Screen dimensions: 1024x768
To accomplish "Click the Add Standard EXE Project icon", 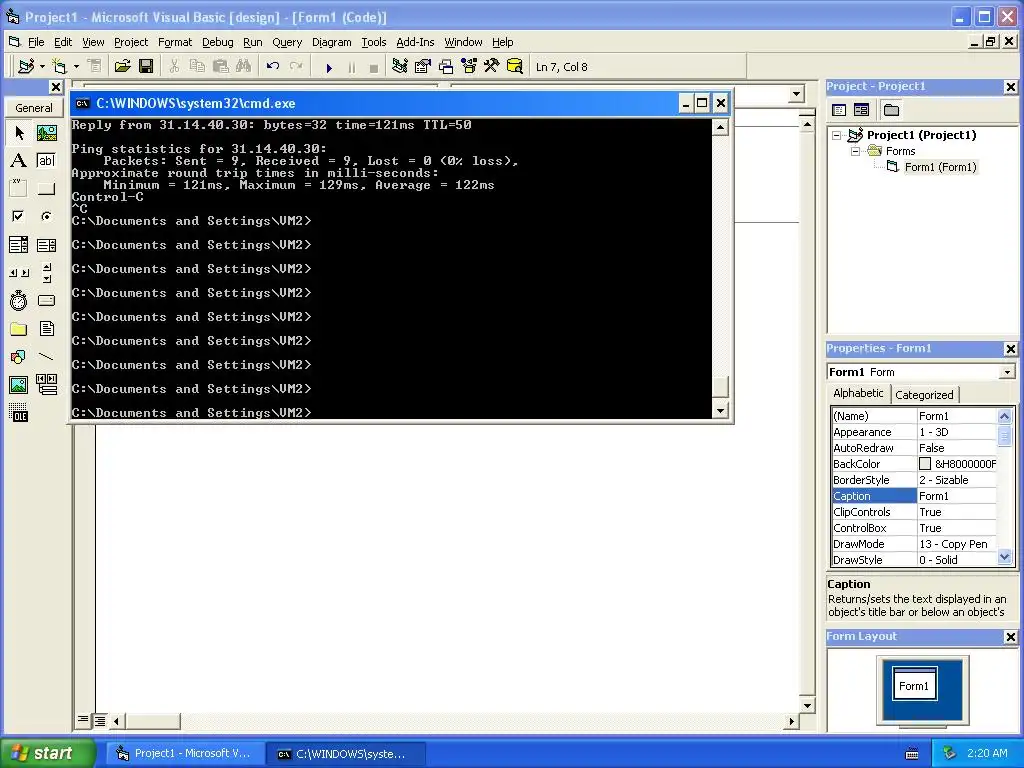I will (x=26, y=67).
